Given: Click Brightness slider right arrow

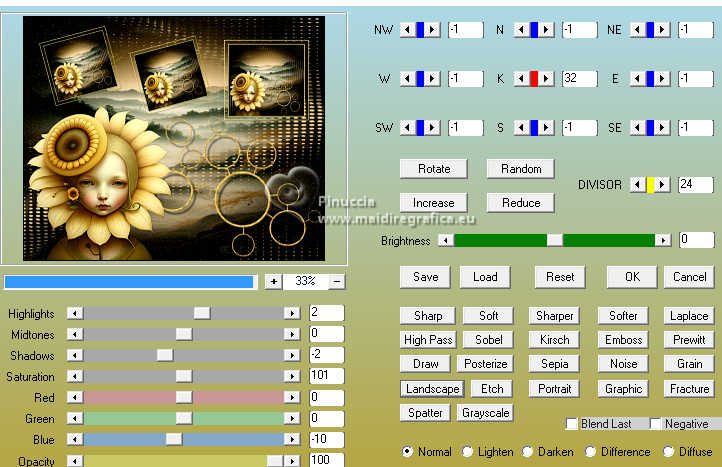Looking at the screenshot, I should tap(663, 240).
